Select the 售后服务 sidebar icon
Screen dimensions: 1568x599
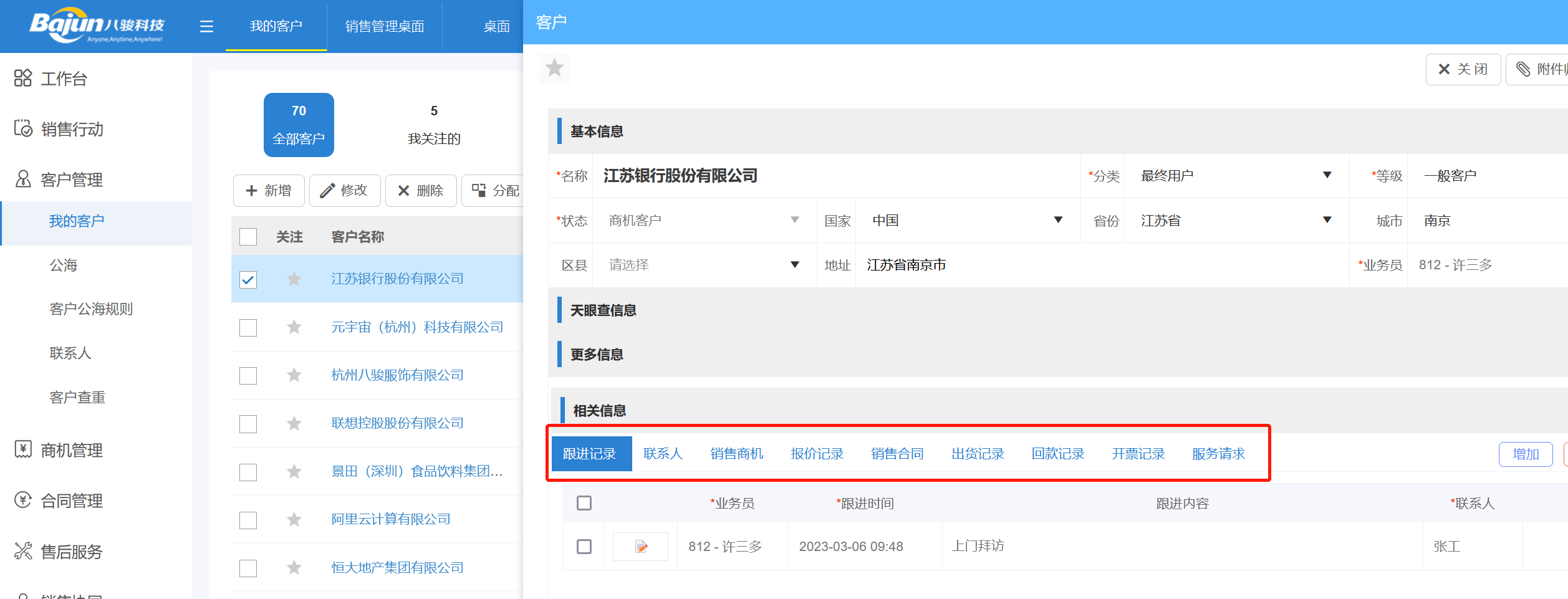(22, 552)
